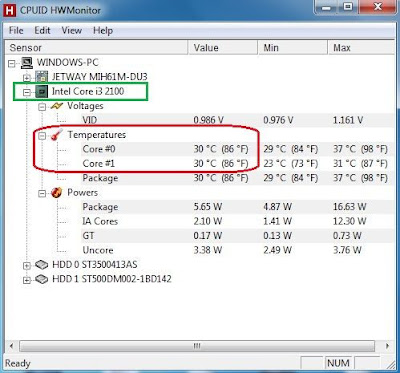Select the Powers label
This screenshot has width=400, height=373.
[82, 193]
